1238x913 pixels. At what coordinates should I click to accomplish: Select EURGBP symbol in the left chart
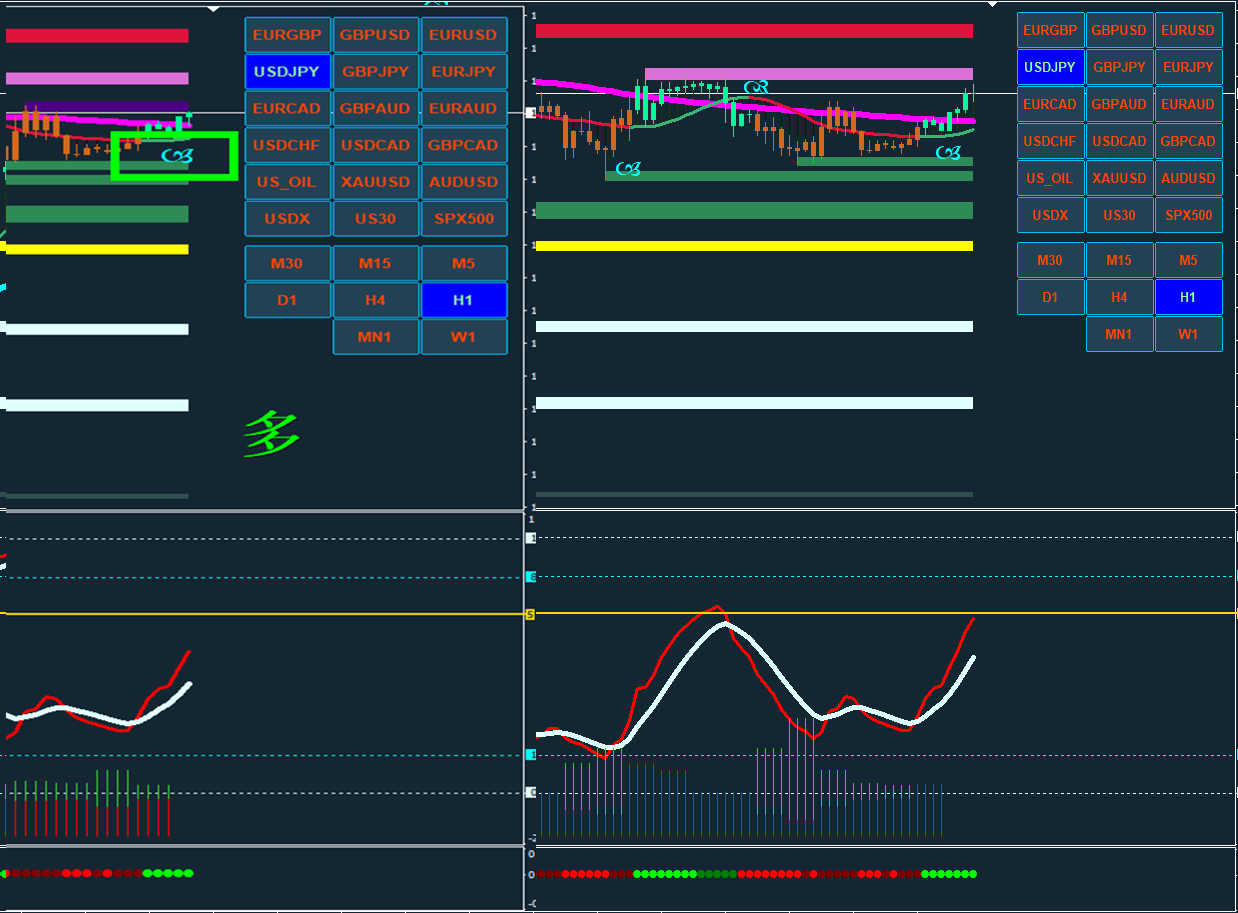(287, 35)
